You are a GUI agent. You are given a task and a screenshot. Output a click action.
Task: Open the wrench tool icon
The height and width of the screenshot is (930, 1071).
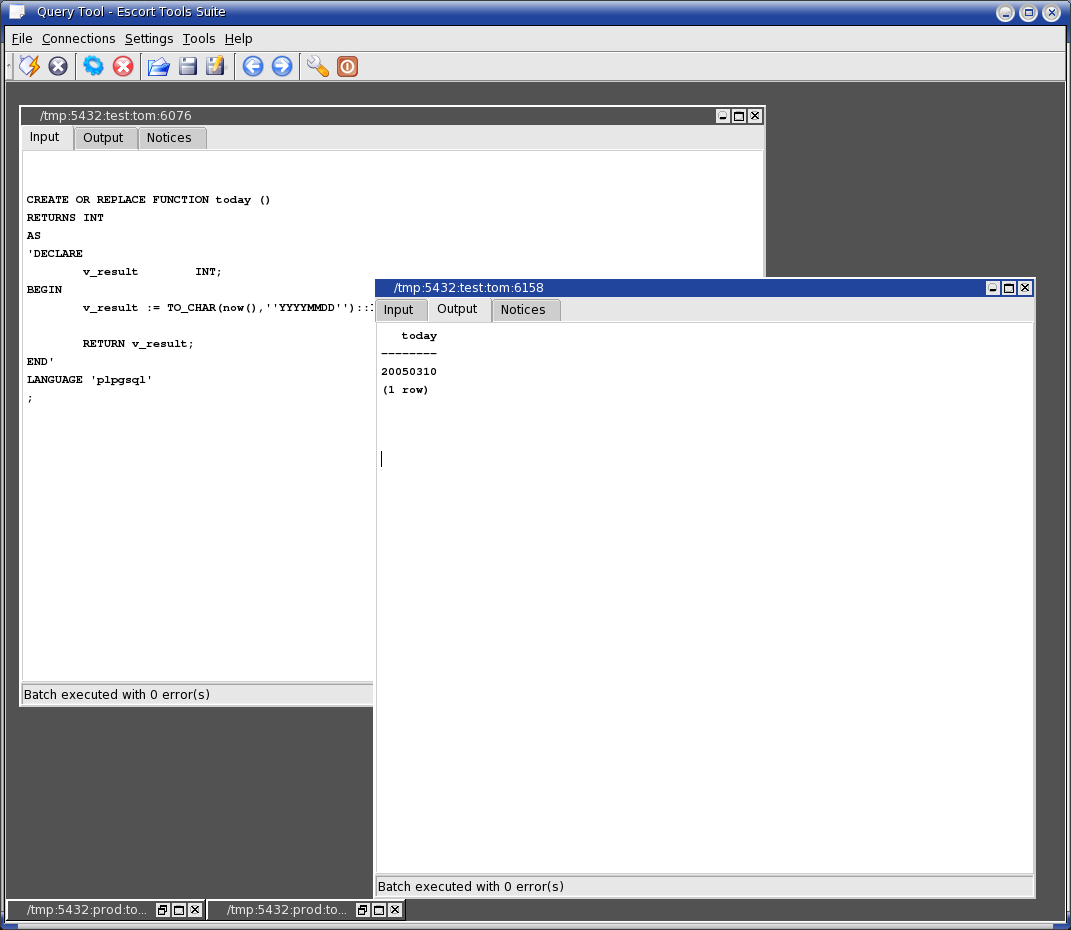pyautogui.click(x=318, y=66)
